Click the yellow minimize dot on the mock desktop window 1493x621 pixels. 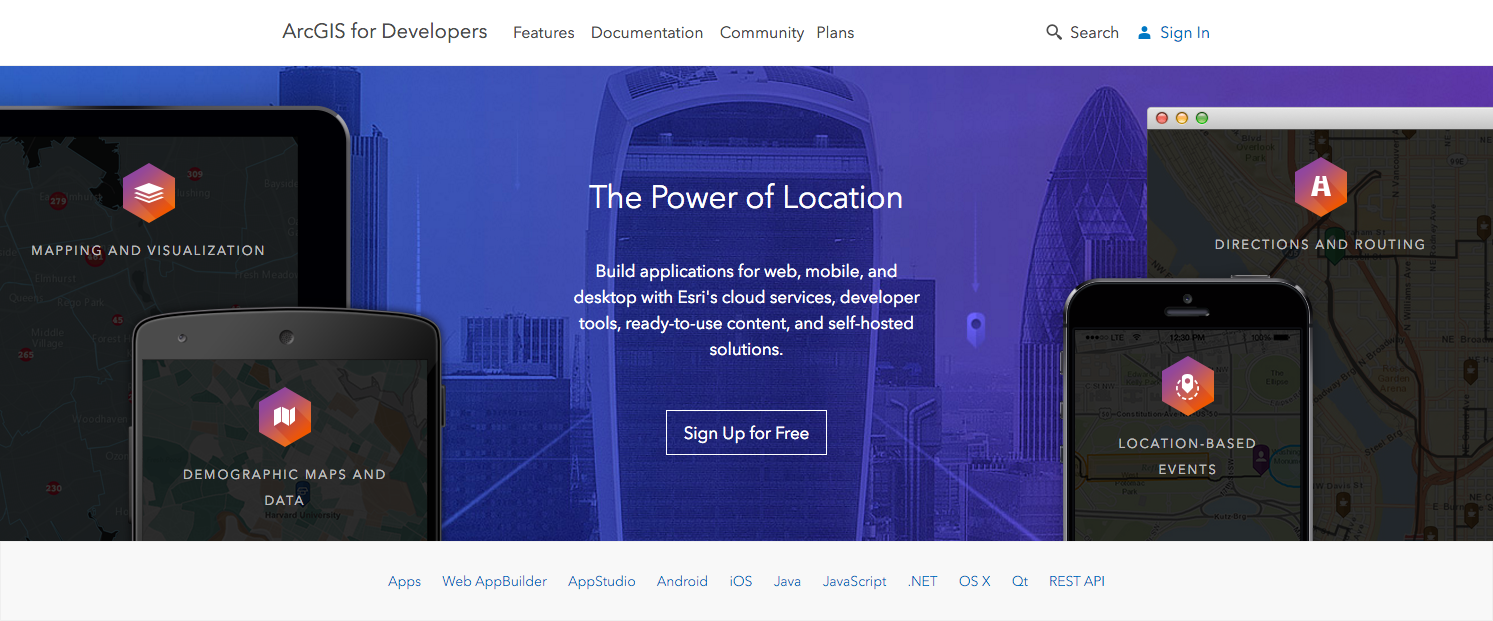point(1182,118)
